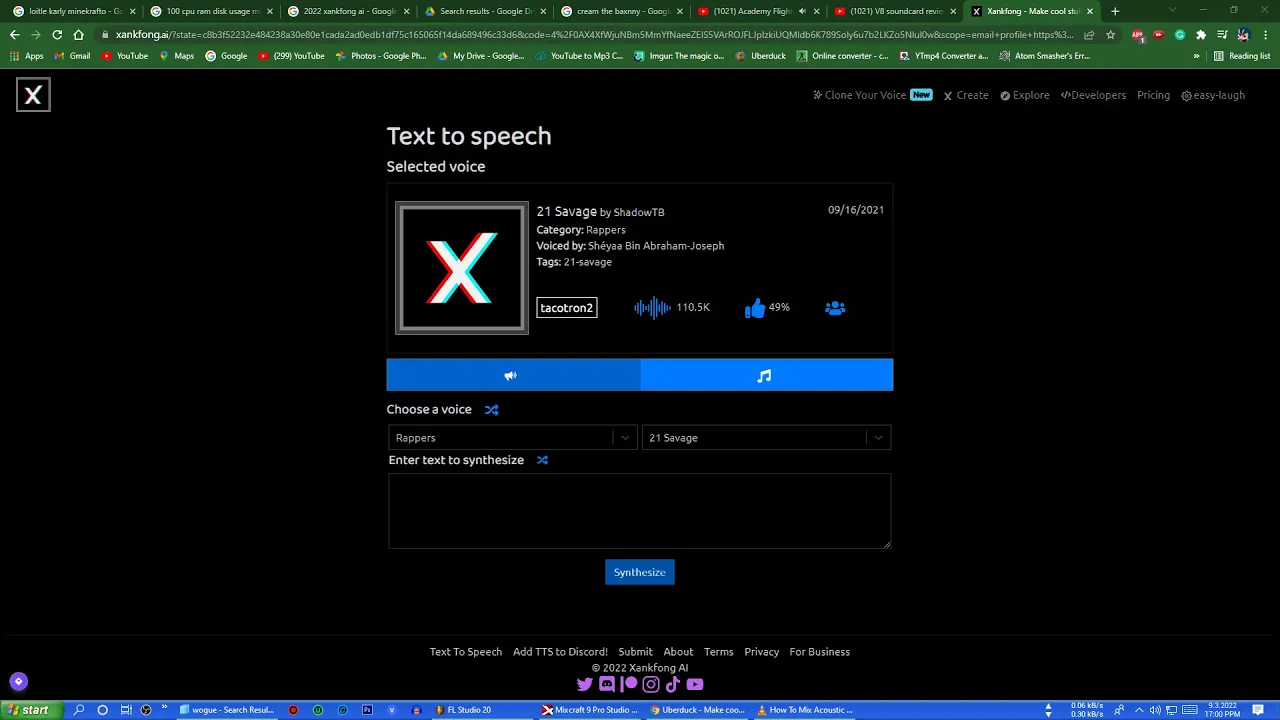Go back in the browser
Viewport: 1280px width, 720px height.
[x=14, y=34]
